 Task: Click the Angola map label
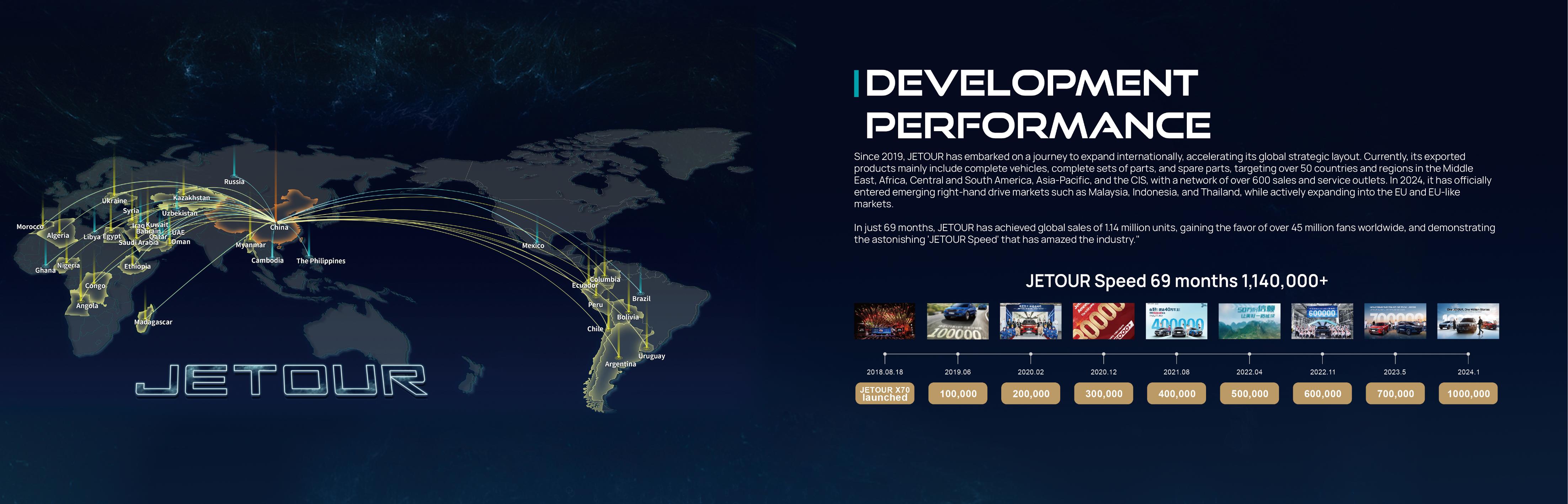point(87,306)
